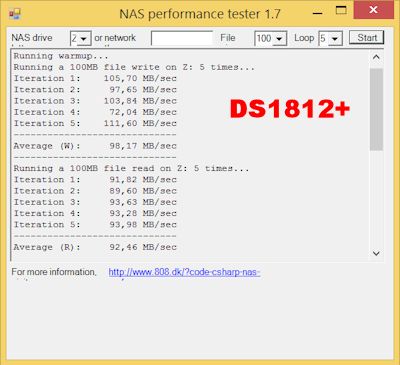400x365 pixels.
Task: Click the scroll down arrow in results
Action: (376, 254)
